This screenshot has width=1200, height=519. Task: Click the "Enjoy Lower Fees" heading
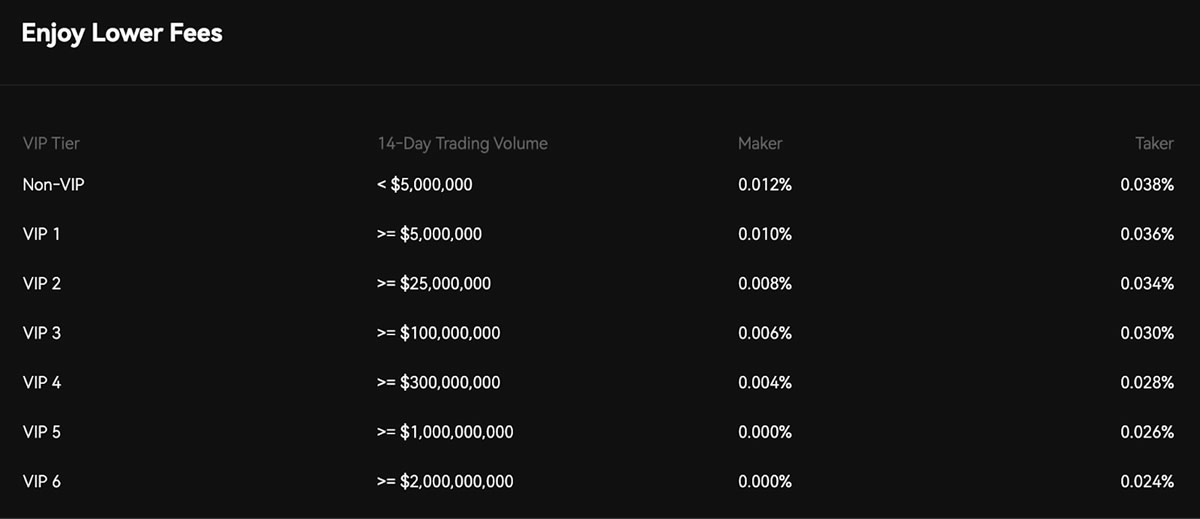(x=122, y=34)
